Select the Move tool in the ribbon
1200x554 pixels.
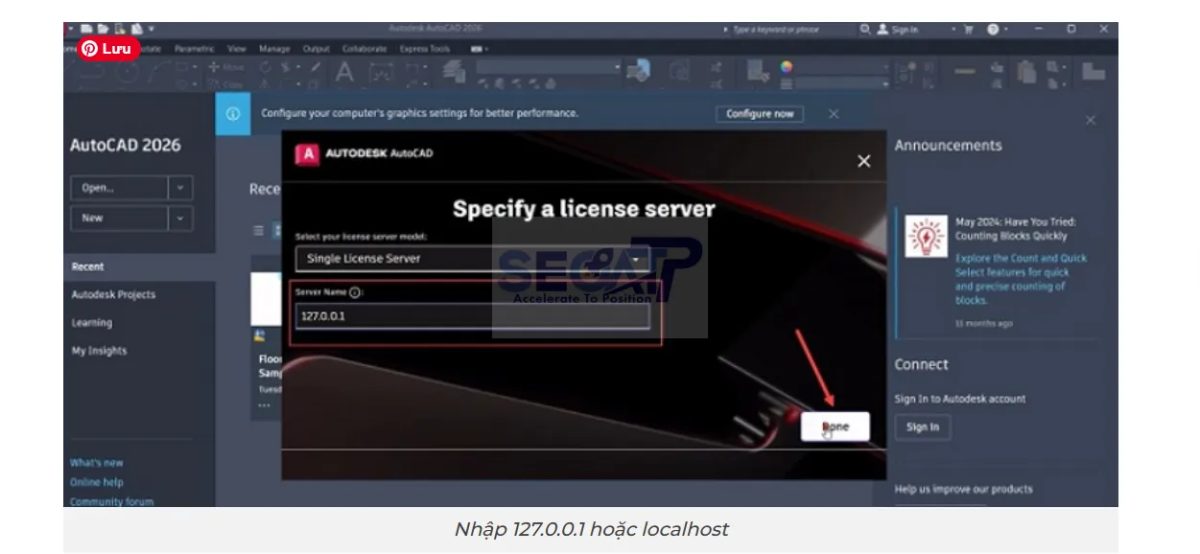click(x=227, y=67)
